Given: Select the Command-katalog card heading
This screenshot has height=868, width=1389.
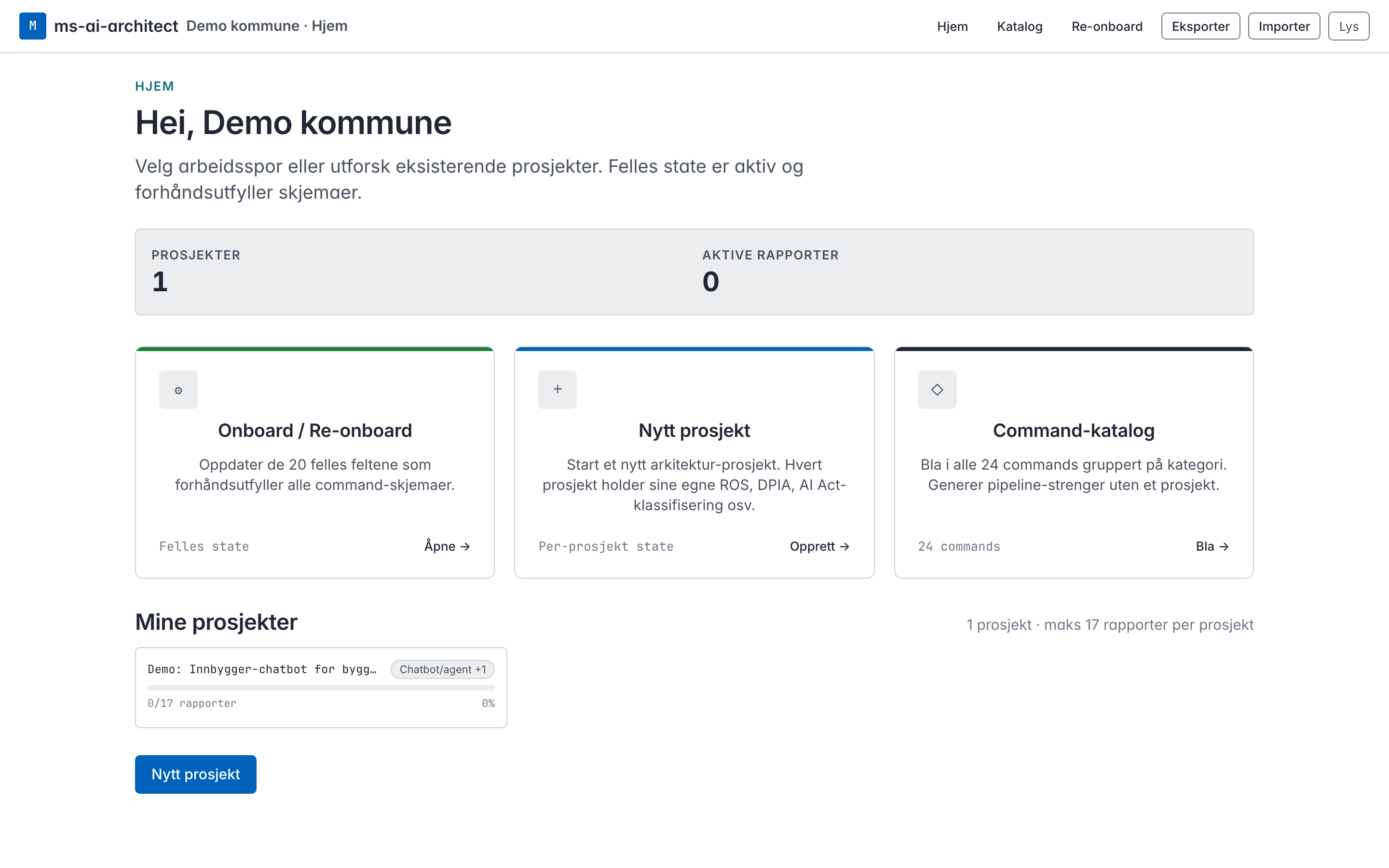Looking at the screenshot, I should pos(1073,431).
